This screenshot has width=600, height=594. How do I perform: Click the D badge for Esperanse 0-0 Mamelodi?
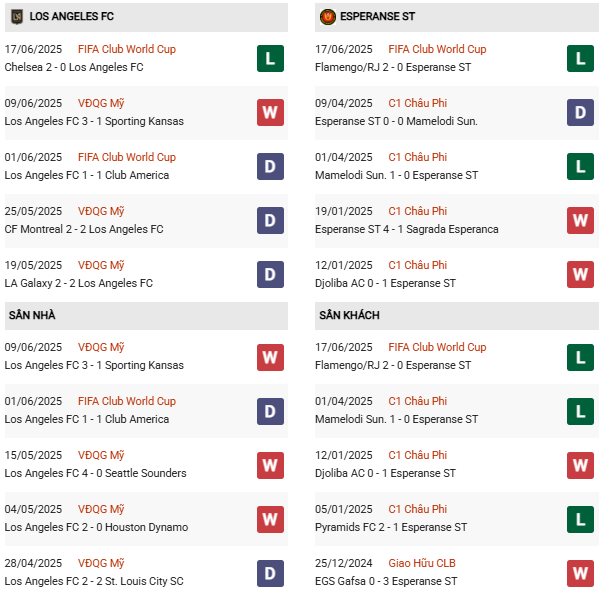coord(580,112)
